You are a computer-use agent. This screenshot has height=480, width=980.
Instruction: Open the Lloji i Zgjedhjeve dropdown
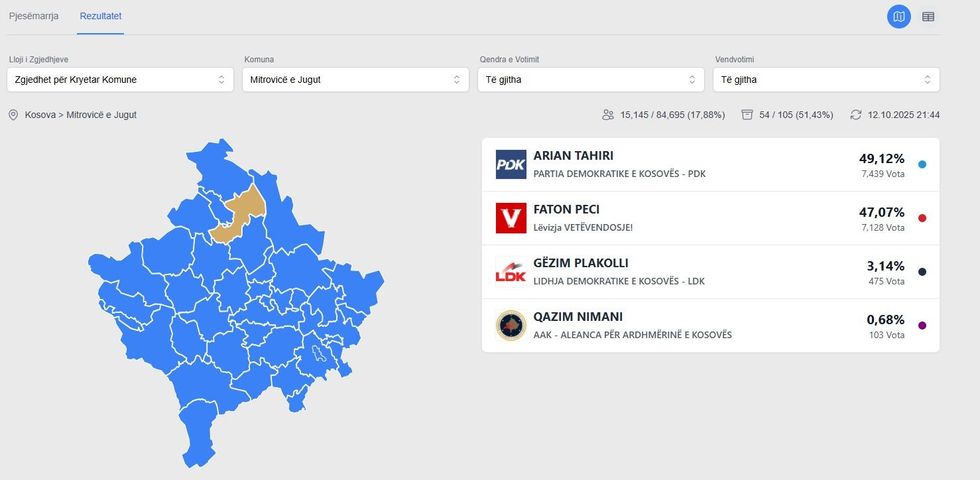coord(119,80)
